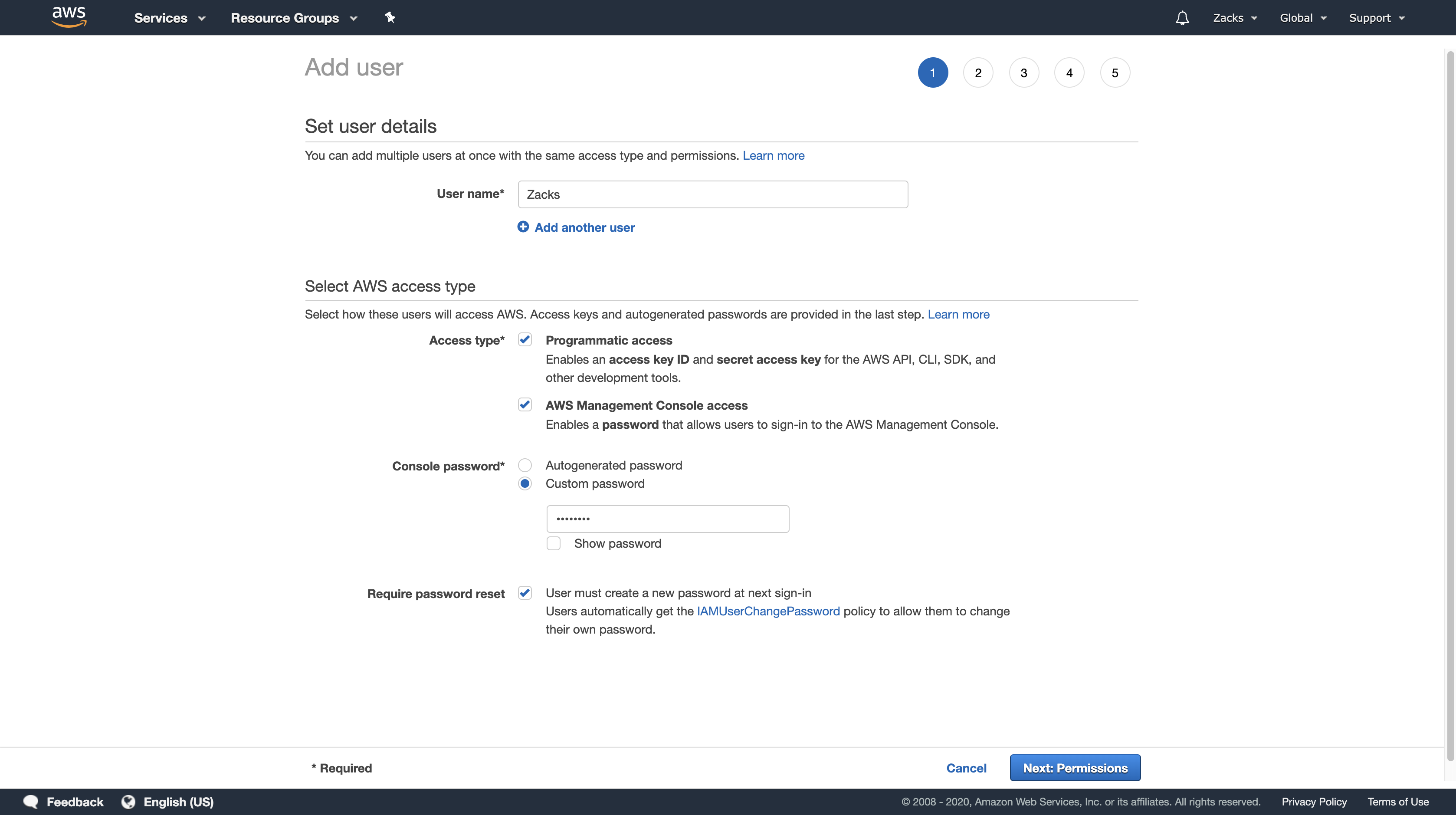Select the Autogenerated password radio option
This screenshot has height=815, width=1456.
pos(525,465)
